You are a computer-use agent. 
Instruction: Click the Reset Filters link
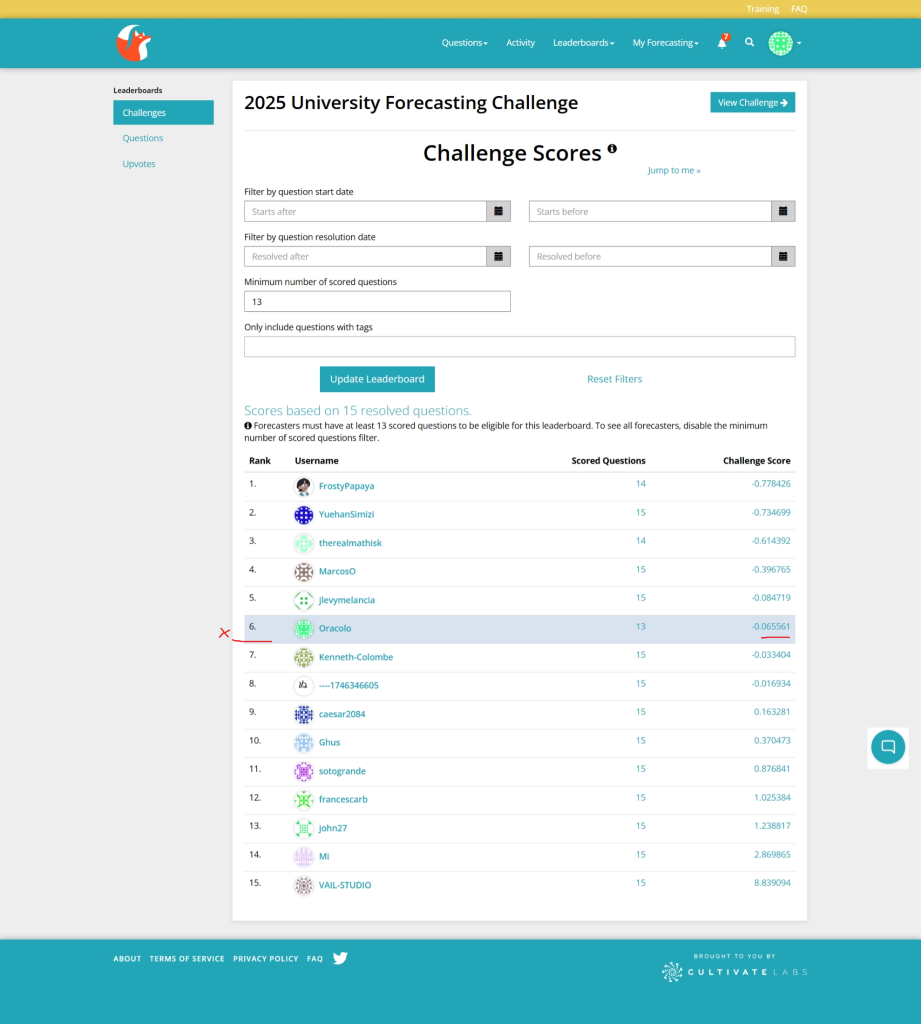614,379
